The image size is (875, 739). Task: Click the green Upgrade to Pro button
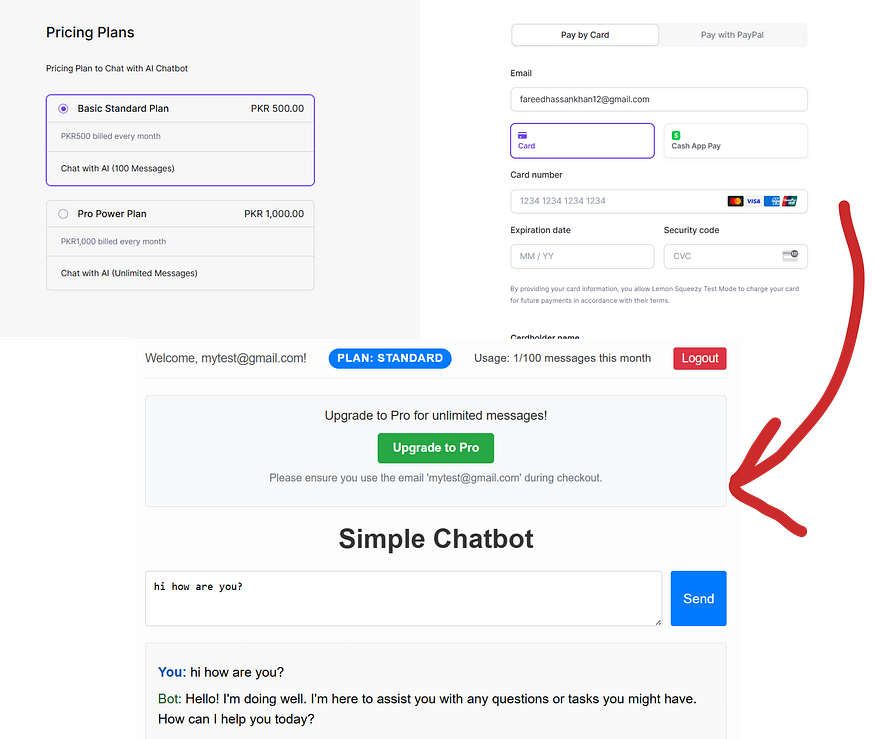tap(436, 448)
